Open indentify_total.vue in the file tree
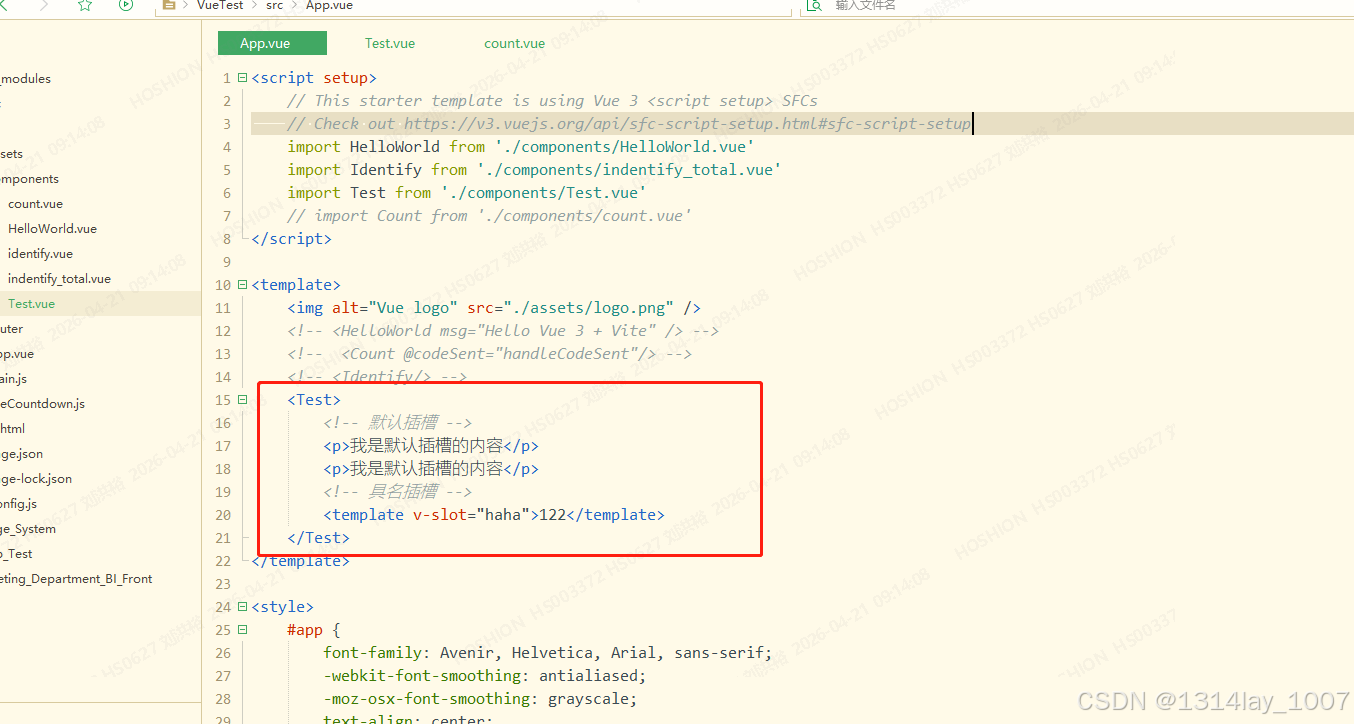The width and height of the screenshot is (1354, 724). [59, 279]
